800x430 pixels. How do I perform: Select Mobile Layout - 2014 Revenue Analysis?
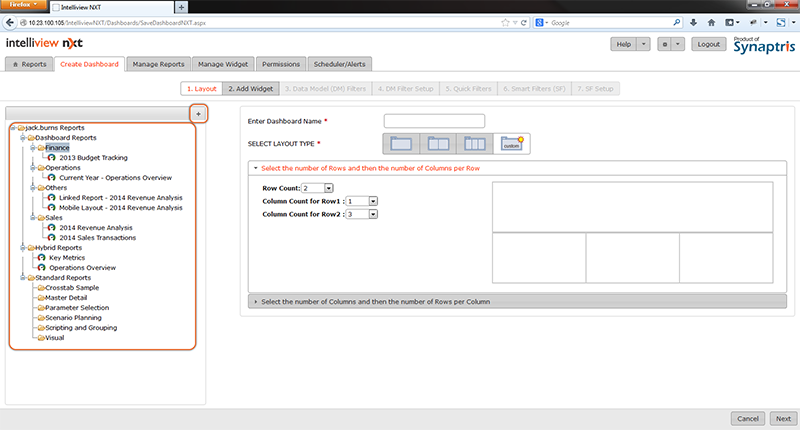(x=120, y=208)
